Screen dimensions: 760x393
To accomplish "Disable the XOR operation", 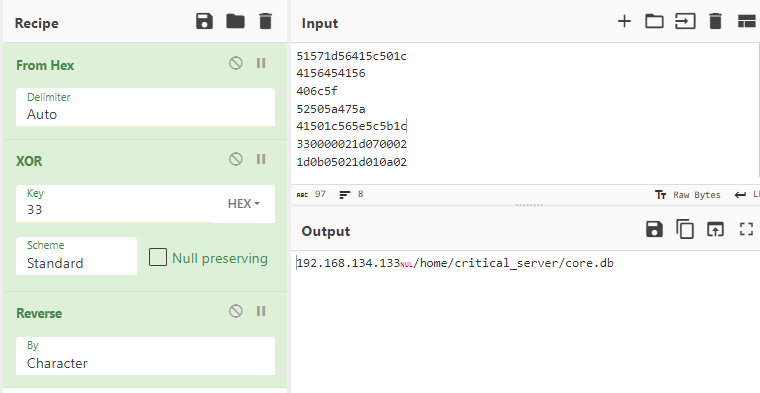I will pyautogui.click(x=236, y=159).
